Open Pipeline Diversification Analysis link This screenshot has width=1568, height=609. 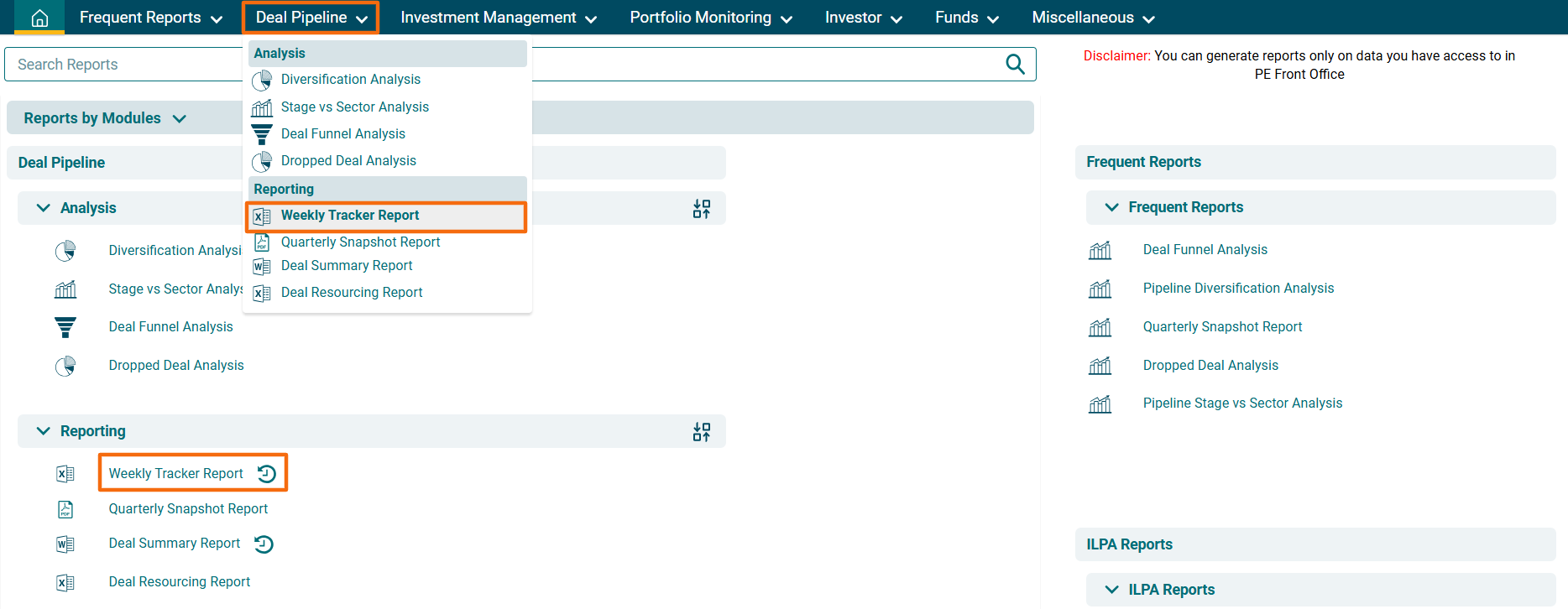point(1238,289)
